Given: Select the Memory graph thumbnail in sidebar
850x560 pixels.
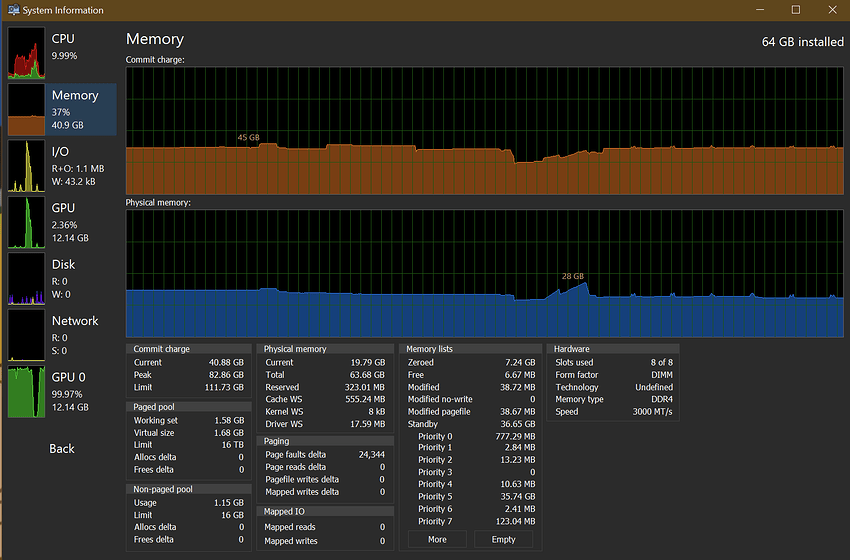Looking at the screenshot, I should coord(27,109).
